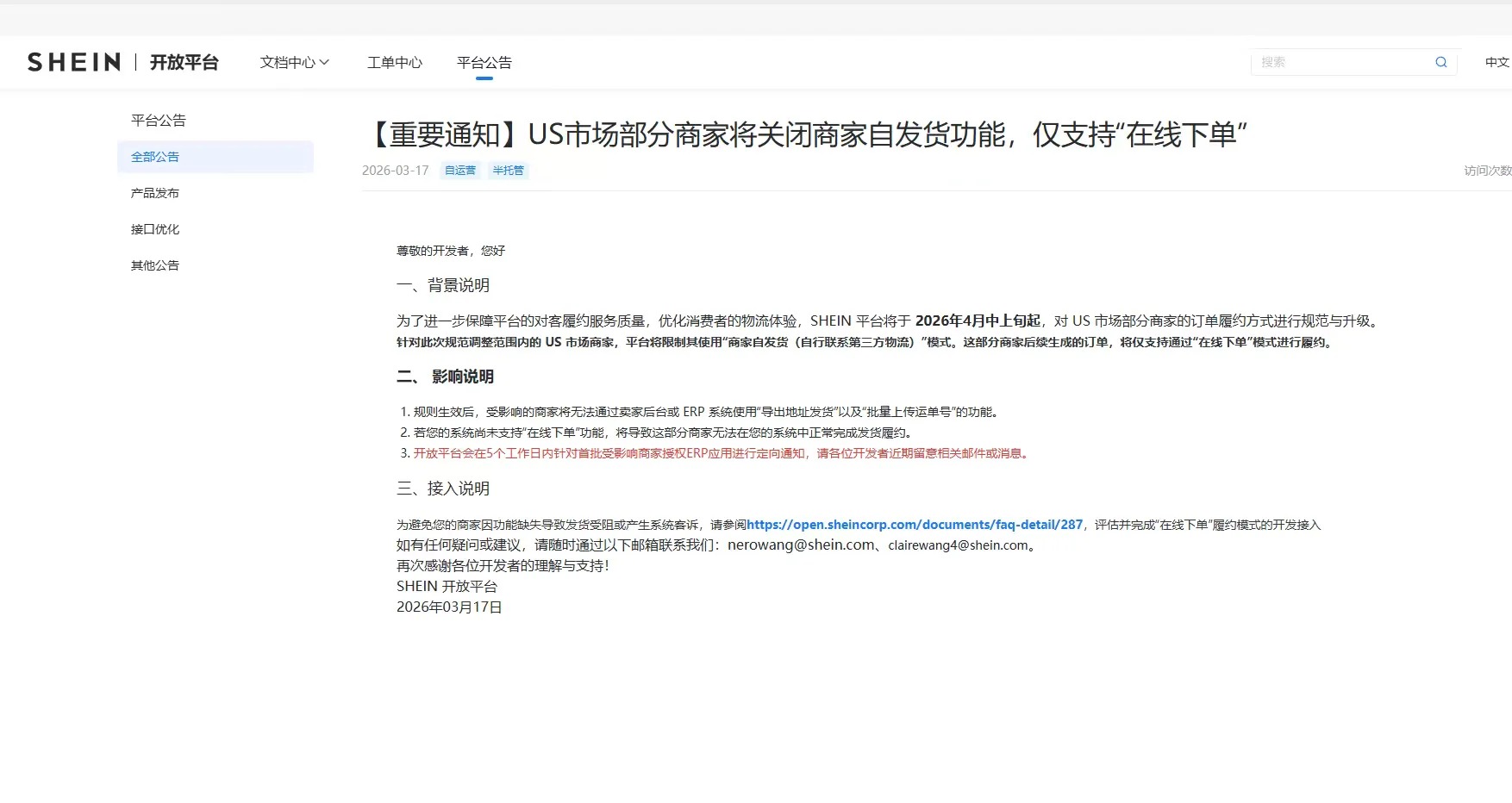Select the 平台公告 navigation tab
Image resolution: width=1512 pixels, height=803 pixels.
point(484,61)
